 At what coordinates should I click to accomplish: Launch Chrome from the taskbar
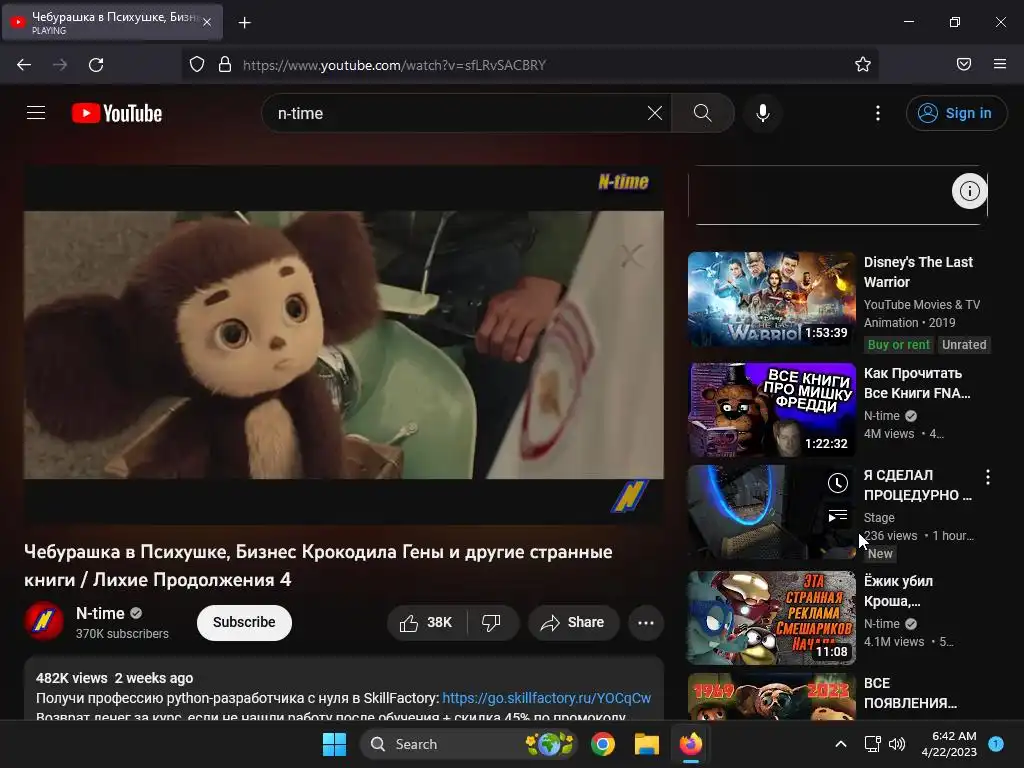[603, 744]
